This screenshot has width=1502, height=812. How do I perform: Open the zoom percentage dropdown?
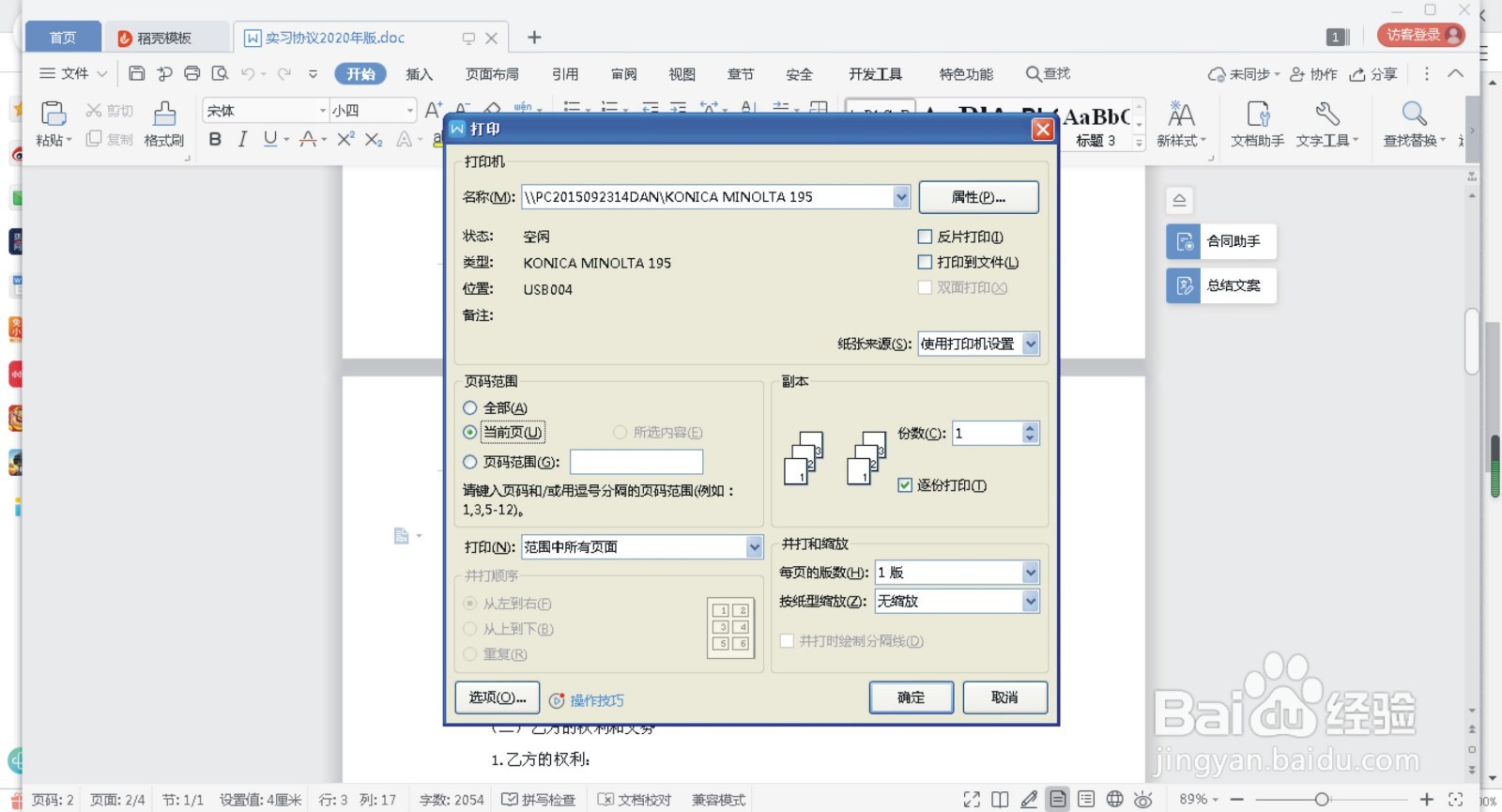(x=1198, y=800)
